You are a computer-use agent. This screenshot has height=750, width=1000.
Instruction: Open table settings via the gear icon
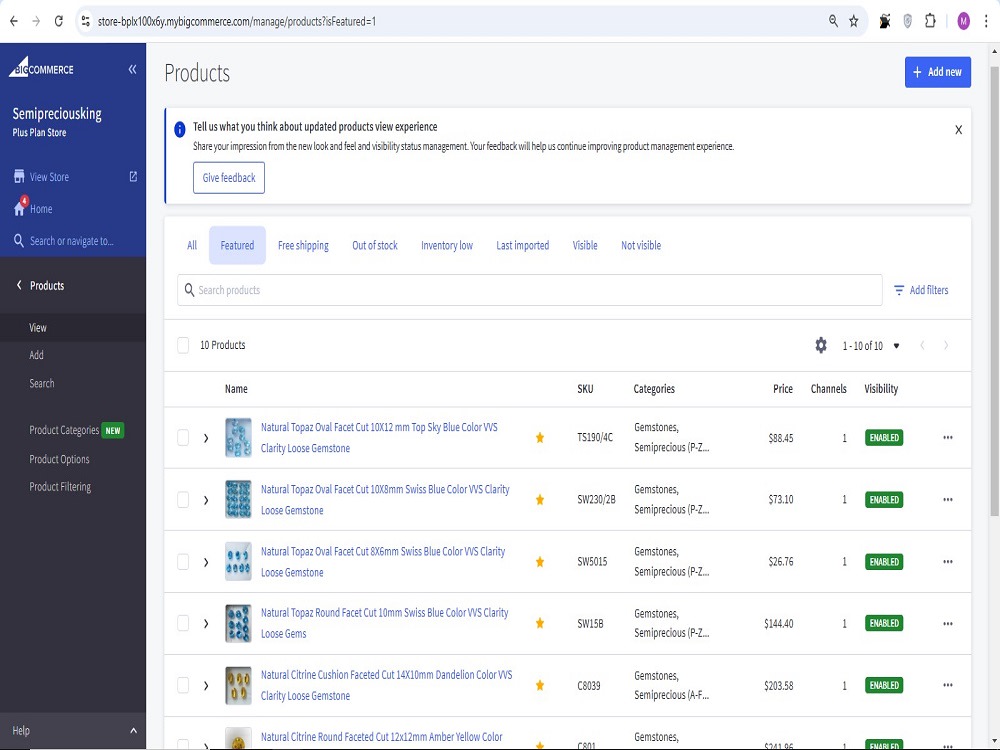tap(821, 345)
